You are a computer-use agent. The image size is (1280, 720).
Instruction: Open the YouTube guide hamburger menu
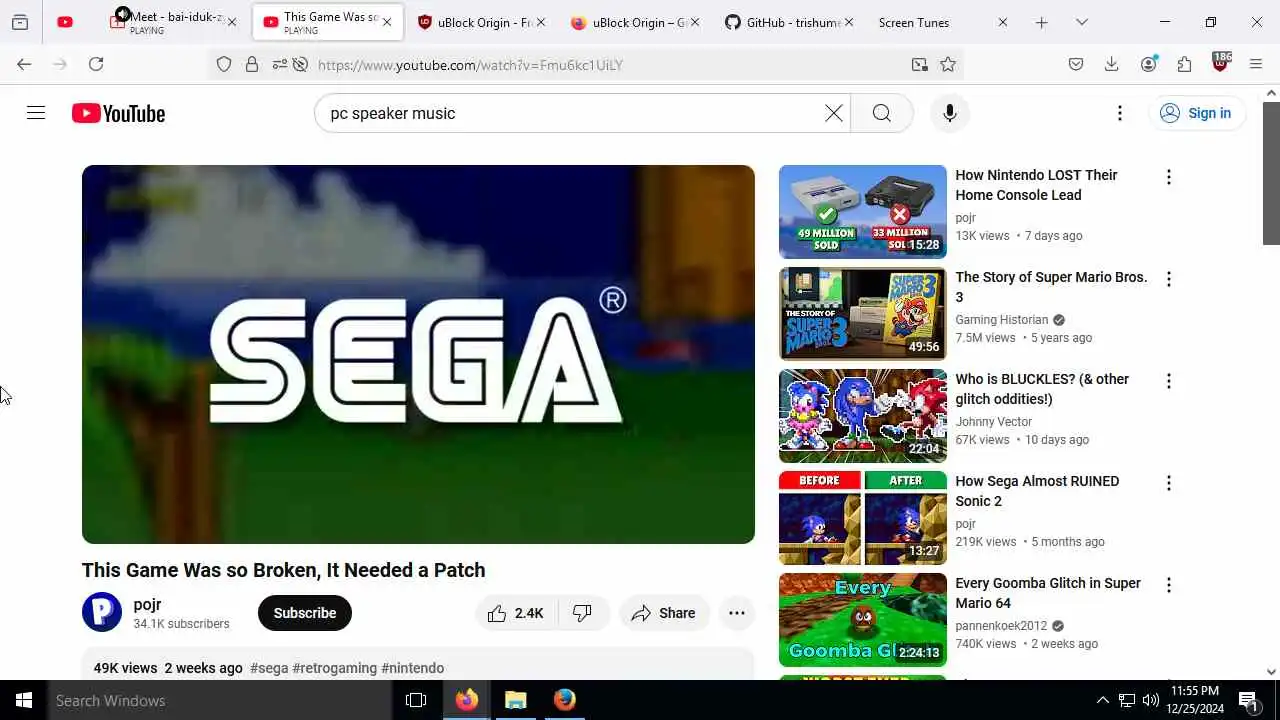click(x=36, y=113)
